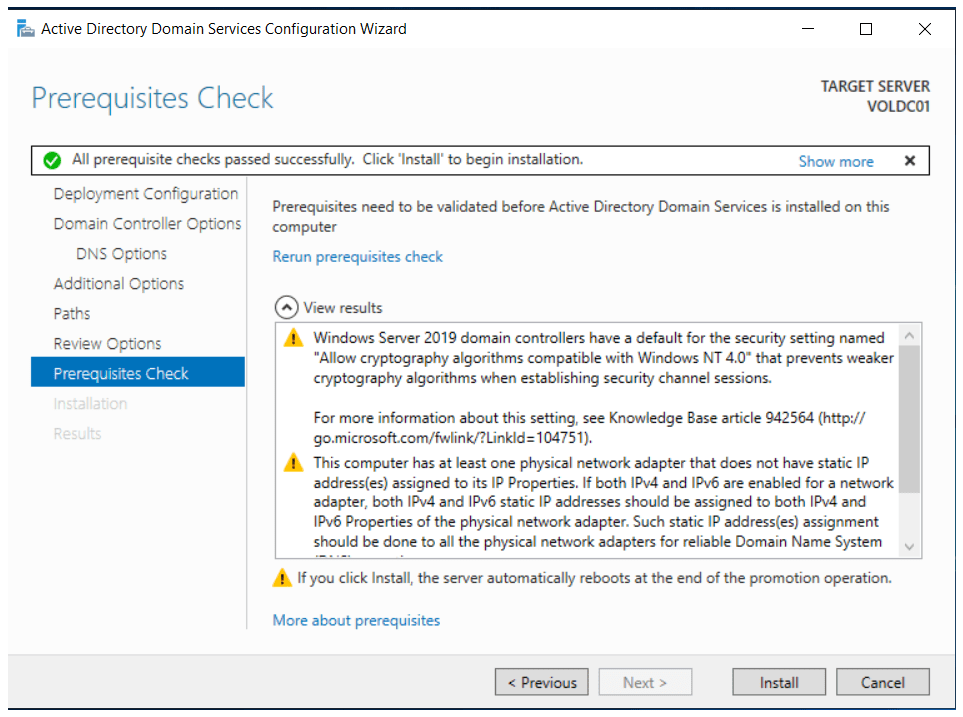Viewport: 963px width, 717px height.
Task: Click warning icon beside cryptography message
Action: [292, 338]
